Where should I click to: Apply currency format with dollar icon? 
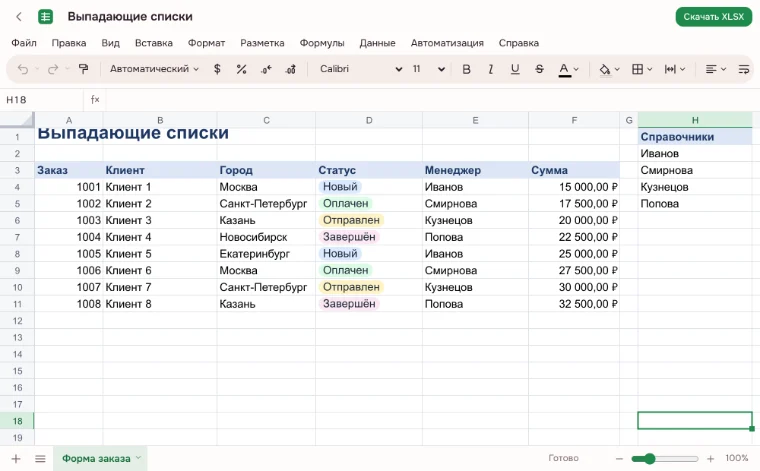click(217, 69)
